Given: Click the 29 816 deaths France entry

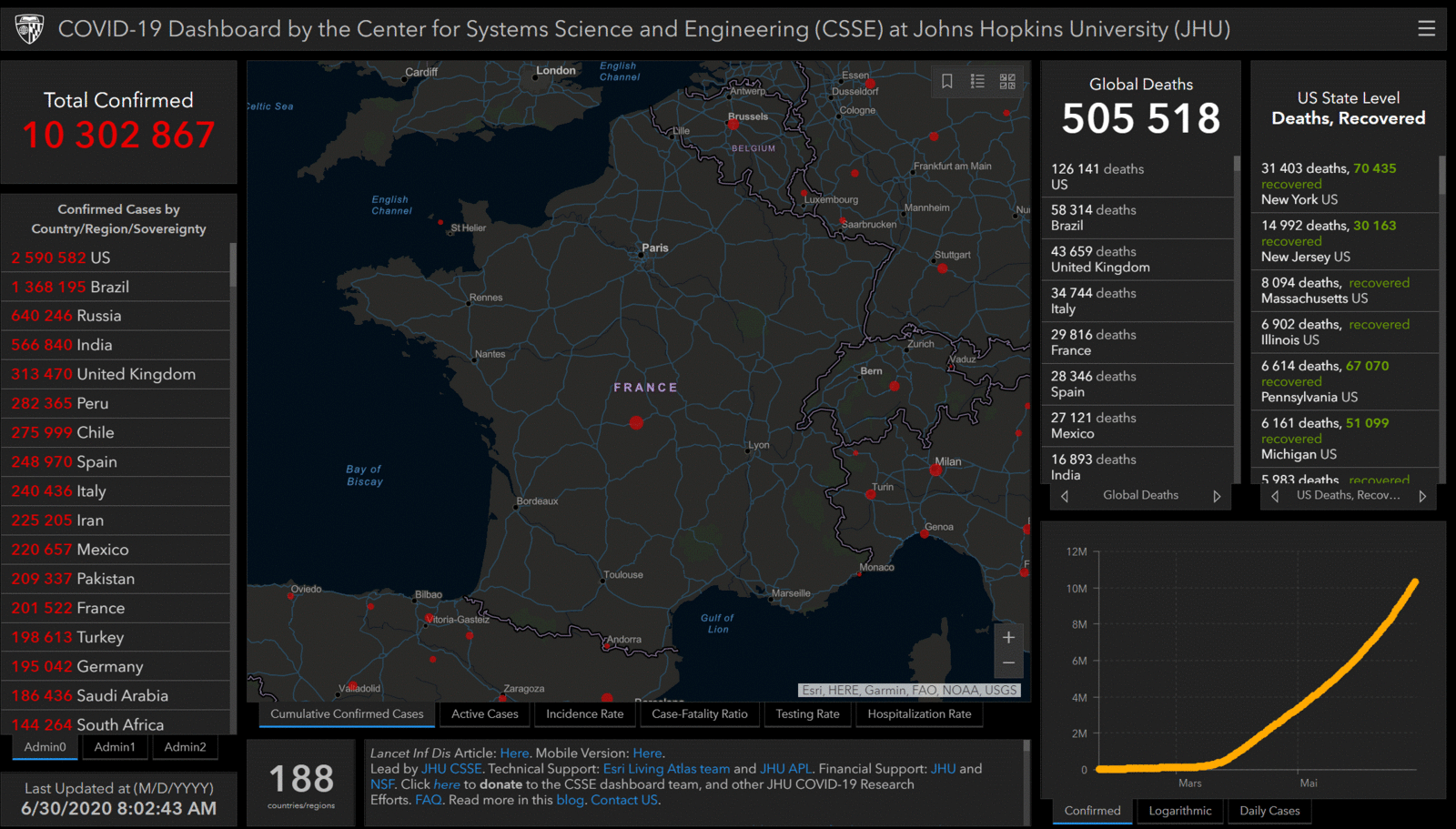Looking at the screenshot, I should point(1137,342).
